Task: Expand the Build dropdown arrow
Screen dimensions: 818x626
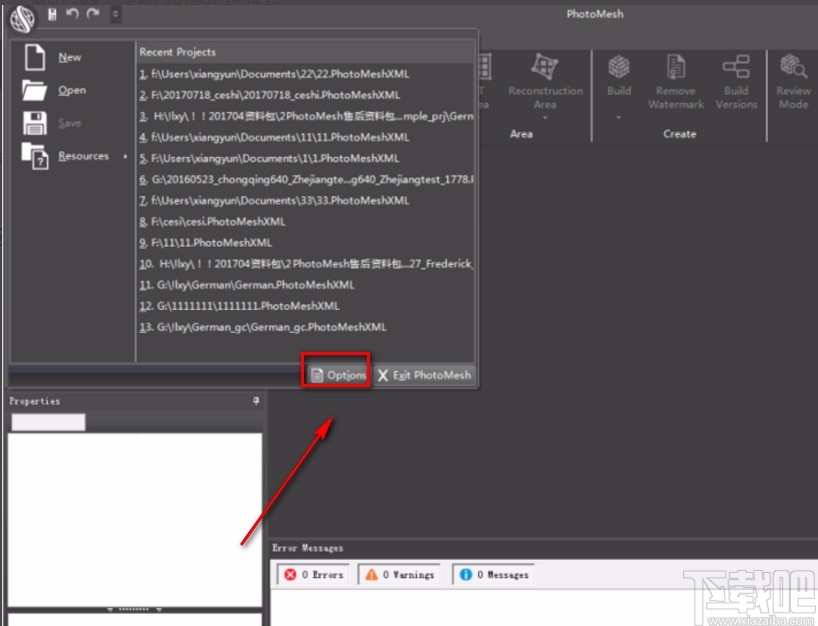Action: tap(619, 117)
